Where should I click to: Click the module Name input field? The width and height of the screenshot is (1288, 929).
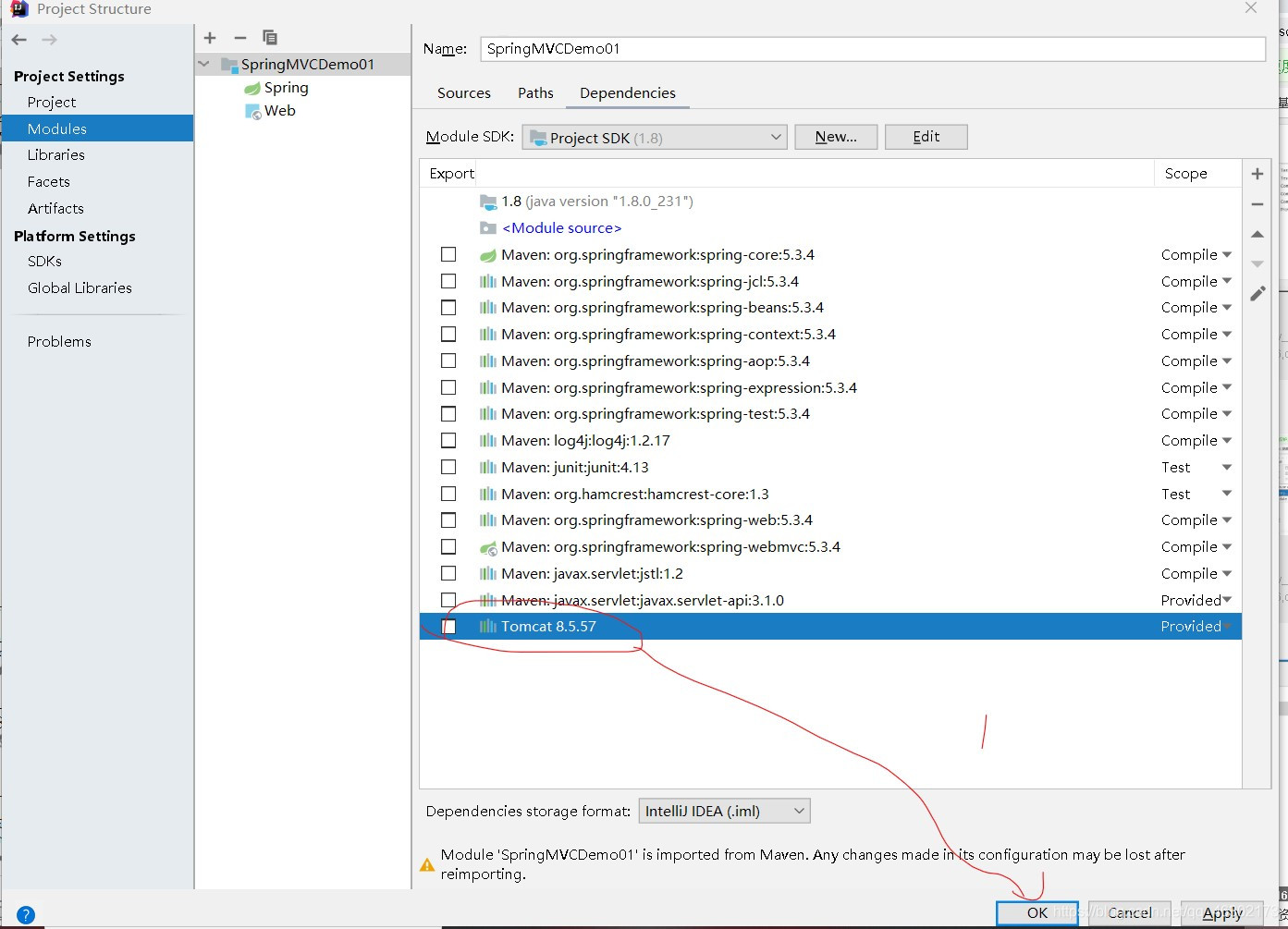point(873,49)
